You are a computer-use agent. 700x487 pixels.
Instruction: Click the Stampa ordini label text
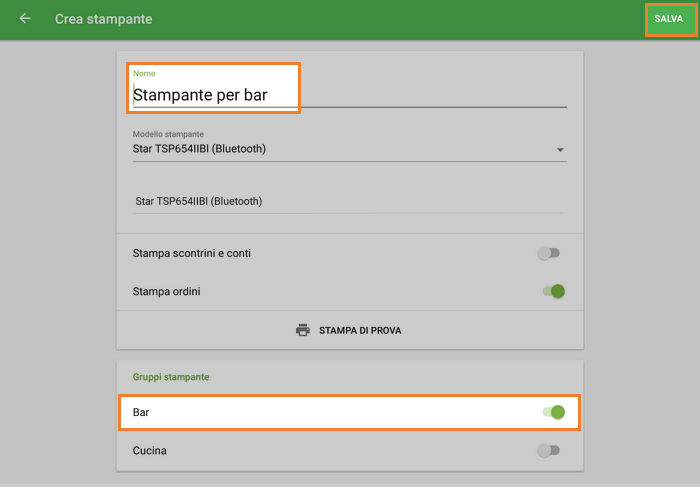click(x=167, y=292)
